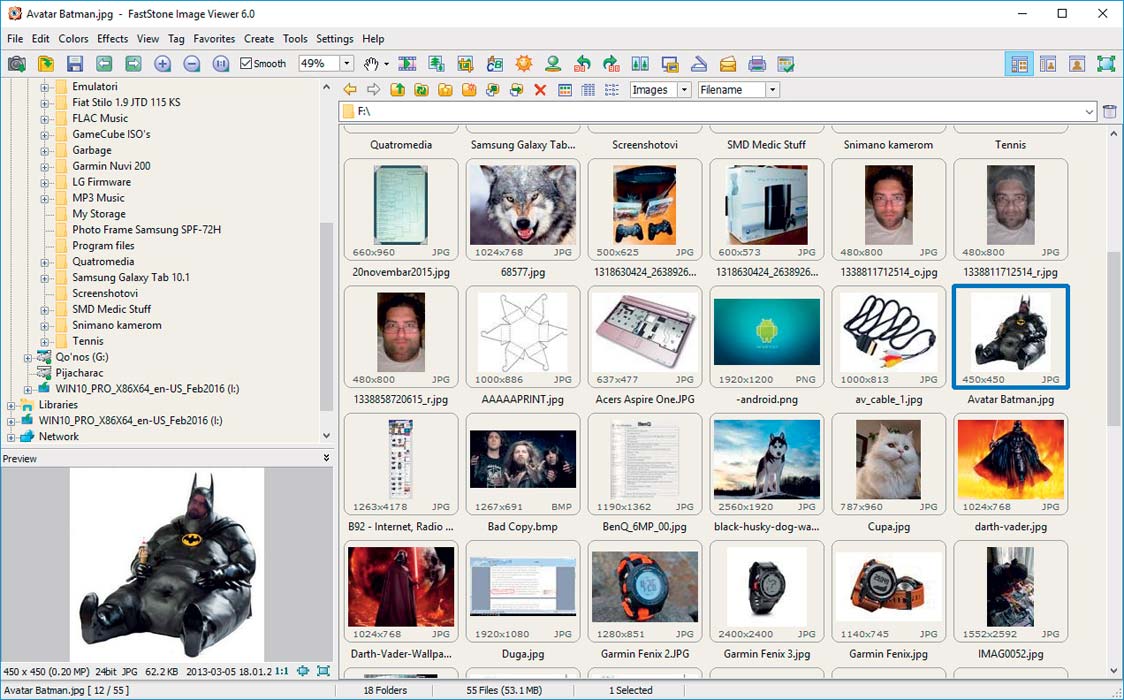This screenshot has height=700, width=1124.
Task: Click the yellow Back arrow in browser toolbar
Action: point(350,90)
